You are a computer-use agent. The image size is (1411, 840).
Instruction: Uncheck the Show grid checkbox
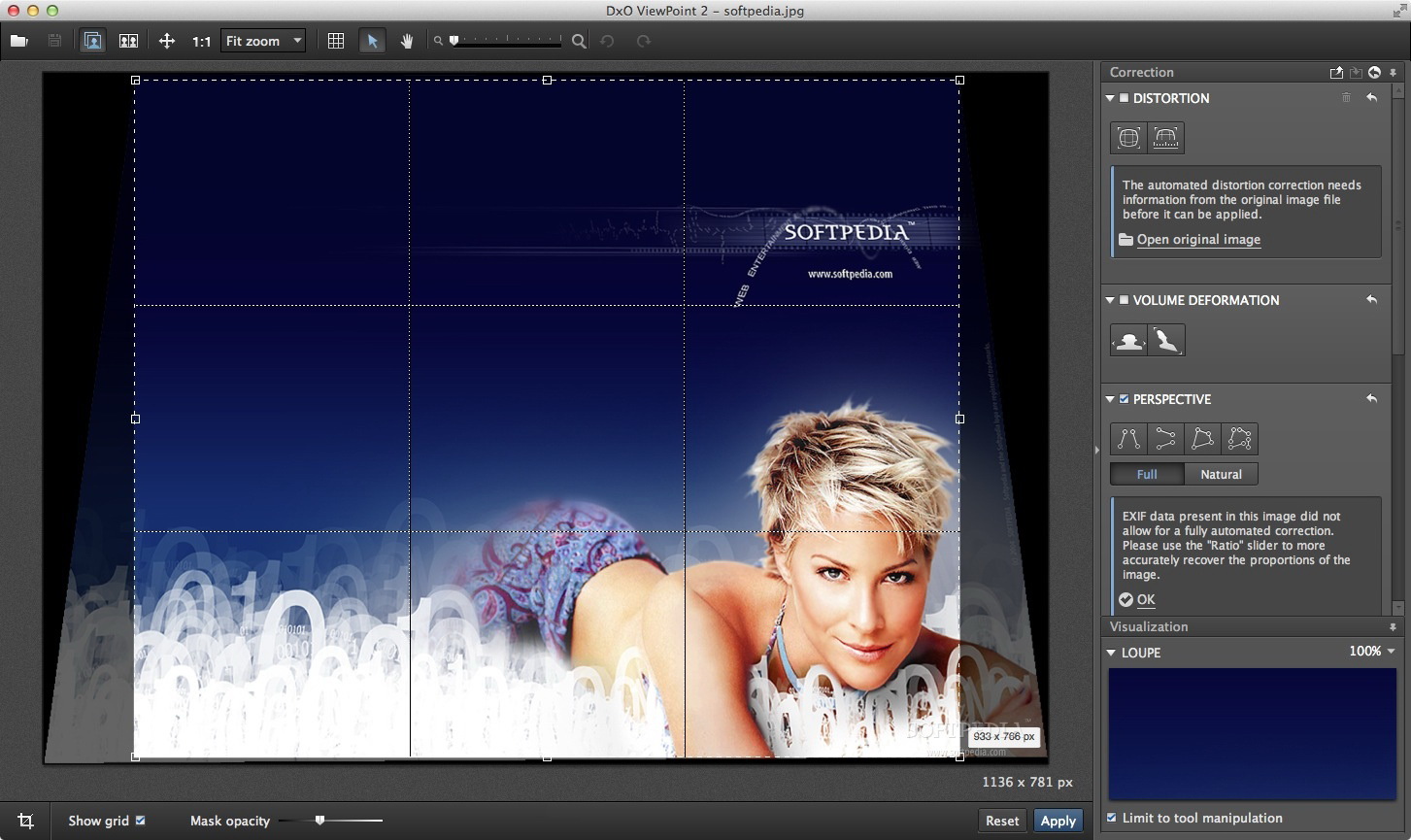click(x=141, y=821)
